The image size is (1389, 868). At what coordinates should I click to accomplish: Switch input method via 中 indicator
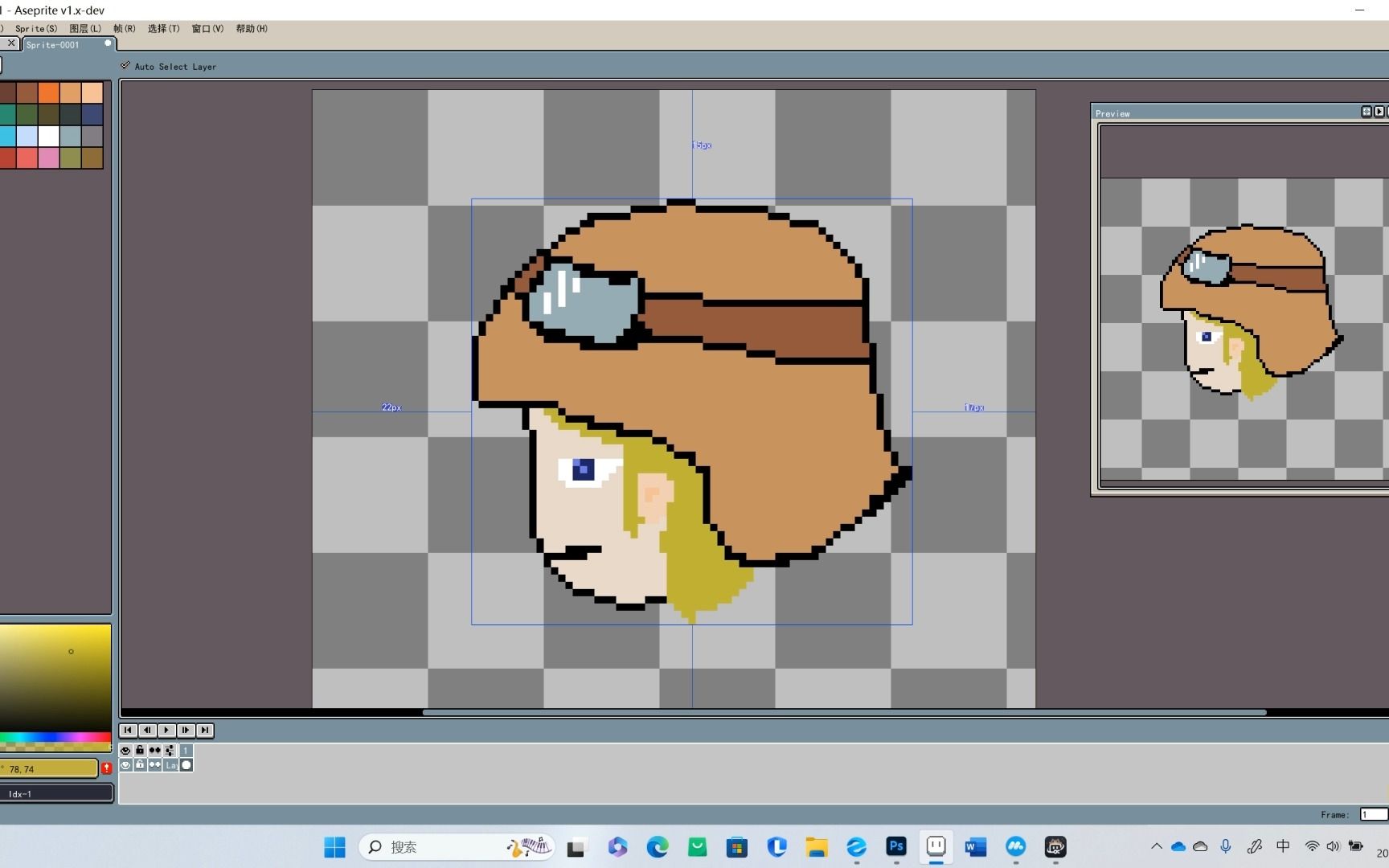[1283, 846]
